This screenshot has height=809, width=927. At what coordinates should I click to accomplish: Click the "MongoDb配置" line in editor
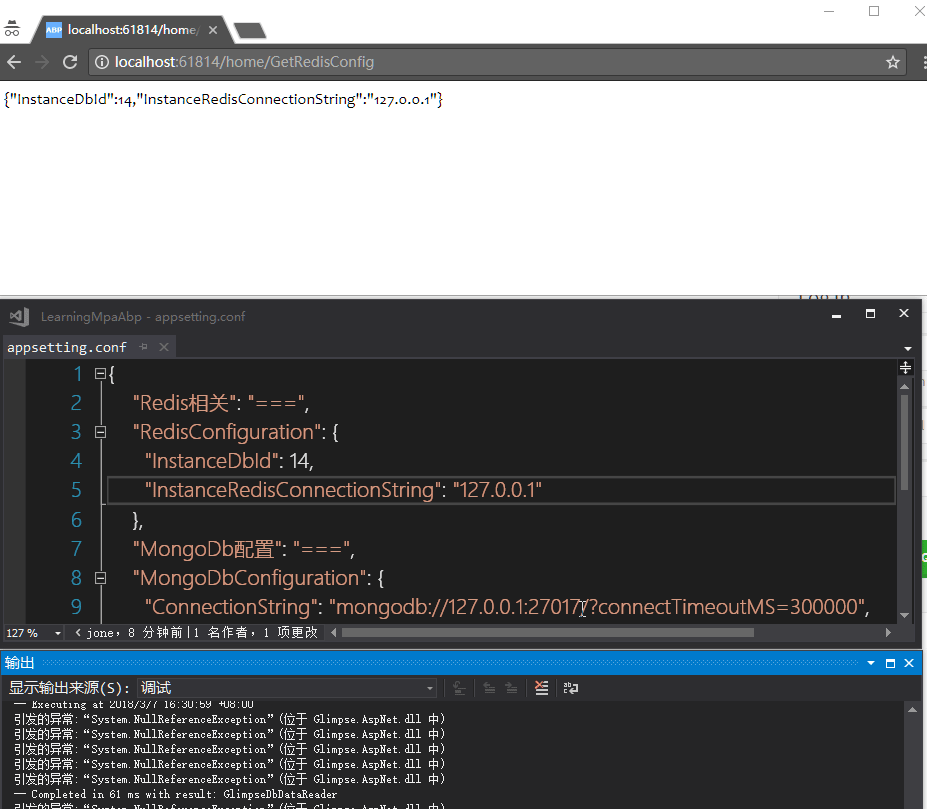click(244, 549)
